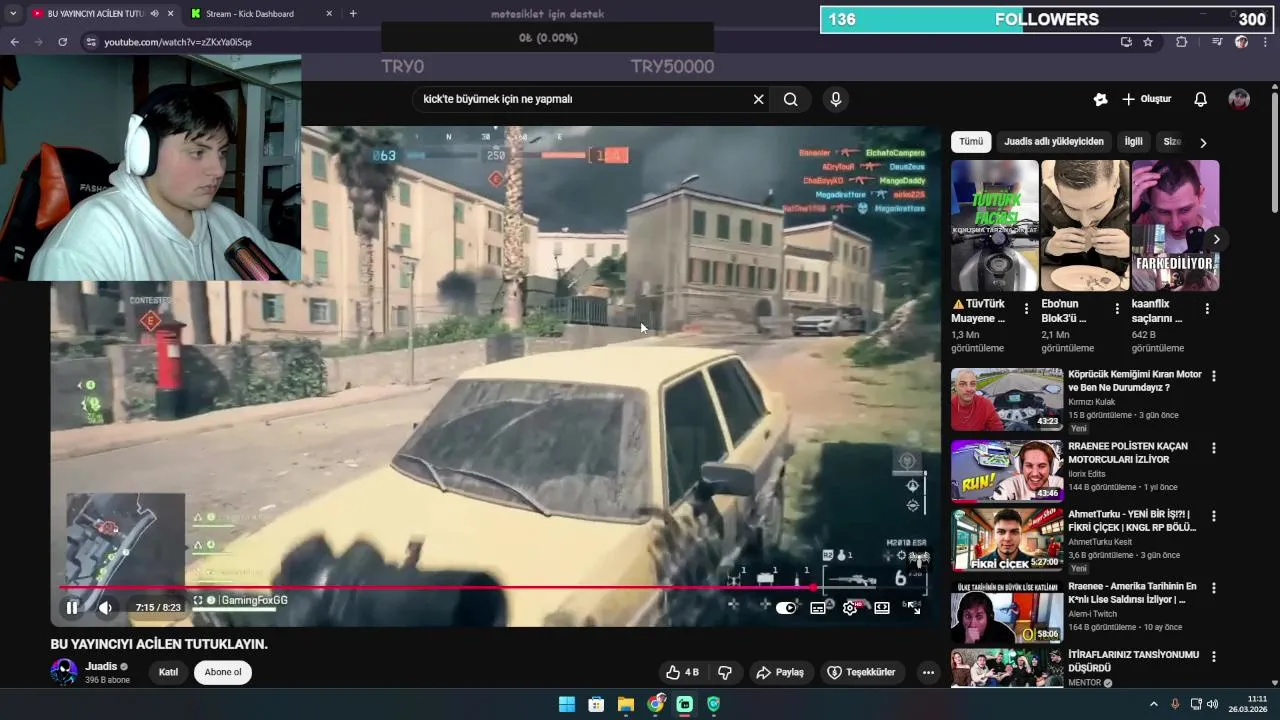The height and width of the screenshot is (720, 1280).
Task: Open the Kick app on the taskbar
Action: pos(685,704)
